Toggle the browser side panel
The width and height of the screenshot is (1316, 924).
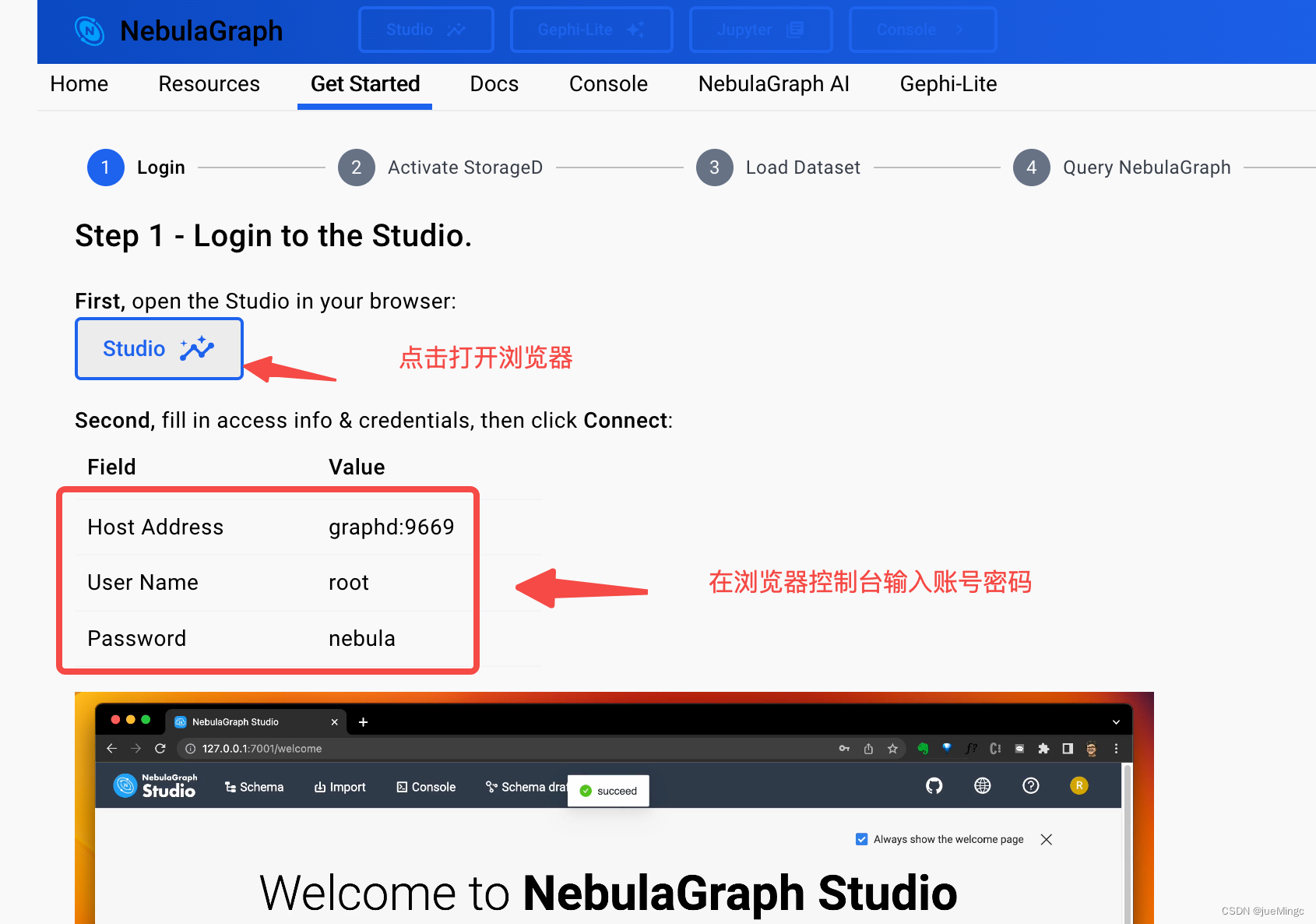pos(1068,749)
